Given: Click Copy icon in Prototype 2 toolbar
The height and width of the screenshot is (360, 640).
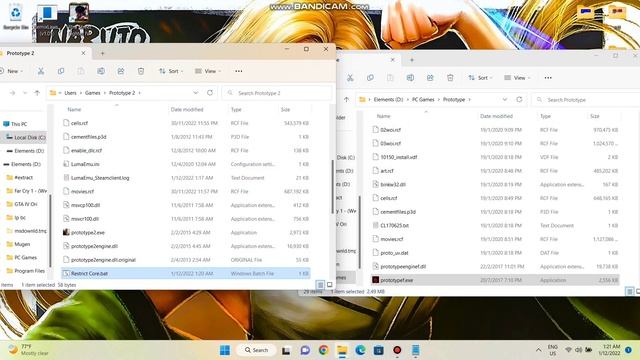Looking at the screenshot, I should click(x=61, y=71).
